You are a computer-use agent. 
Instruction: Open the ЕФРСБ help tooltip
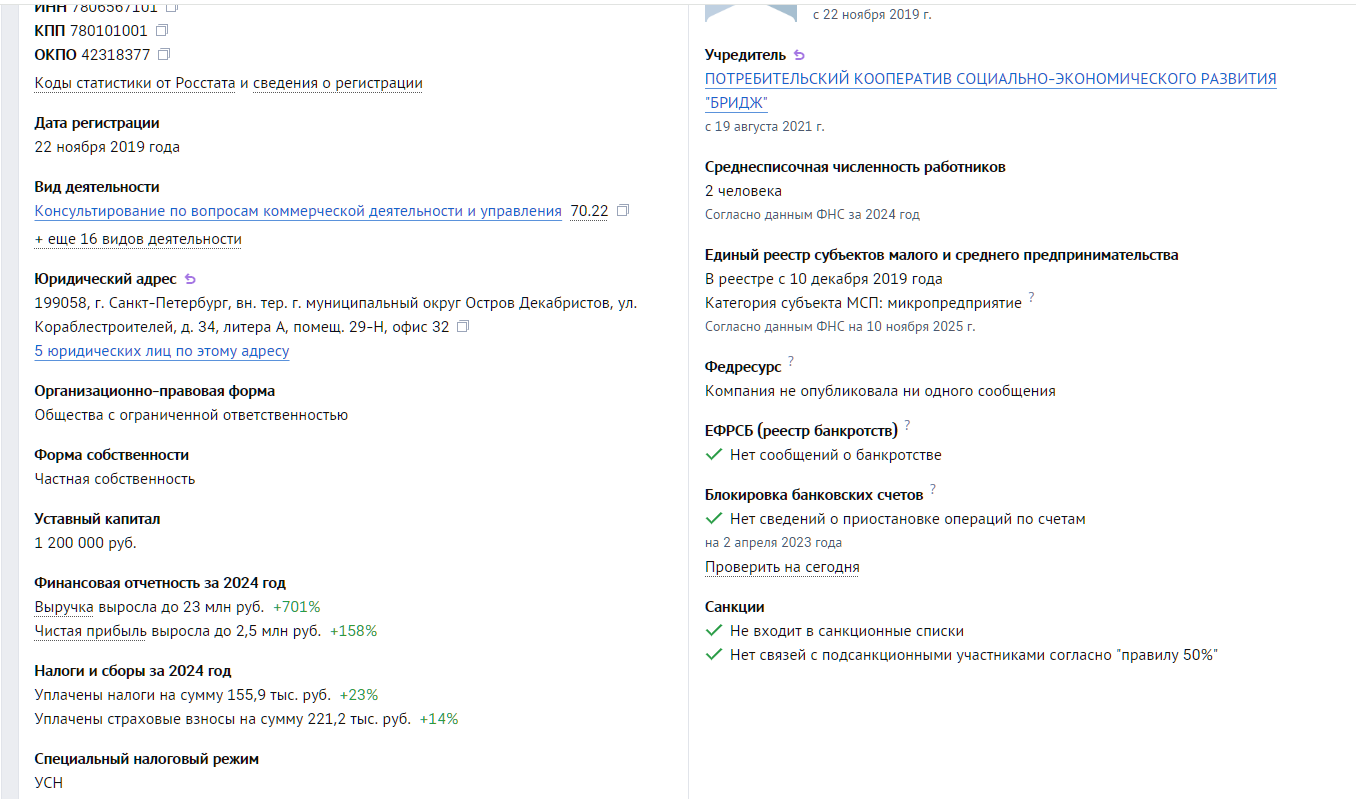coord(907,426)
